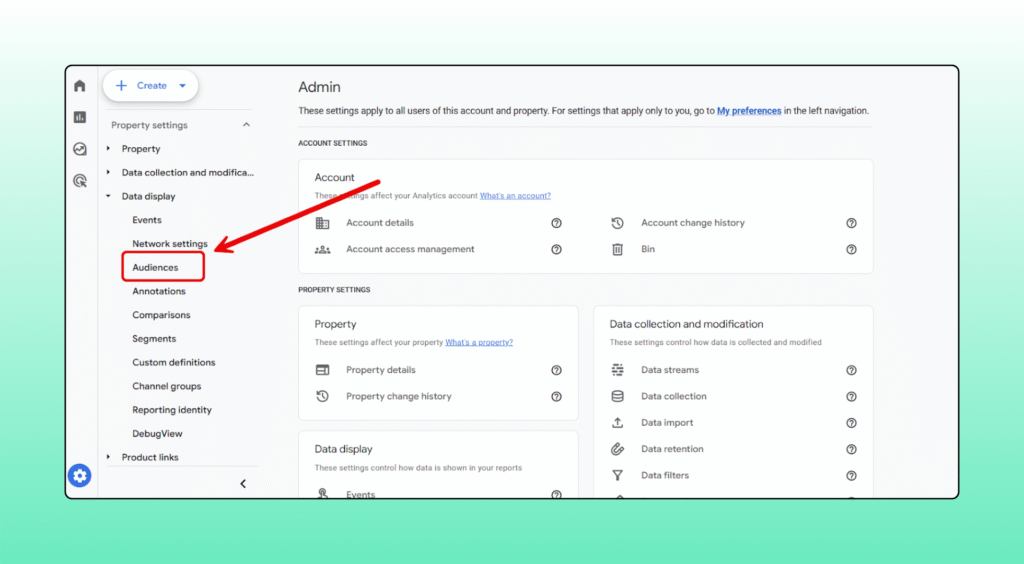1024x564 pixels.
Task: Open the Advertising target icon
Action: [x=80, y=181]
